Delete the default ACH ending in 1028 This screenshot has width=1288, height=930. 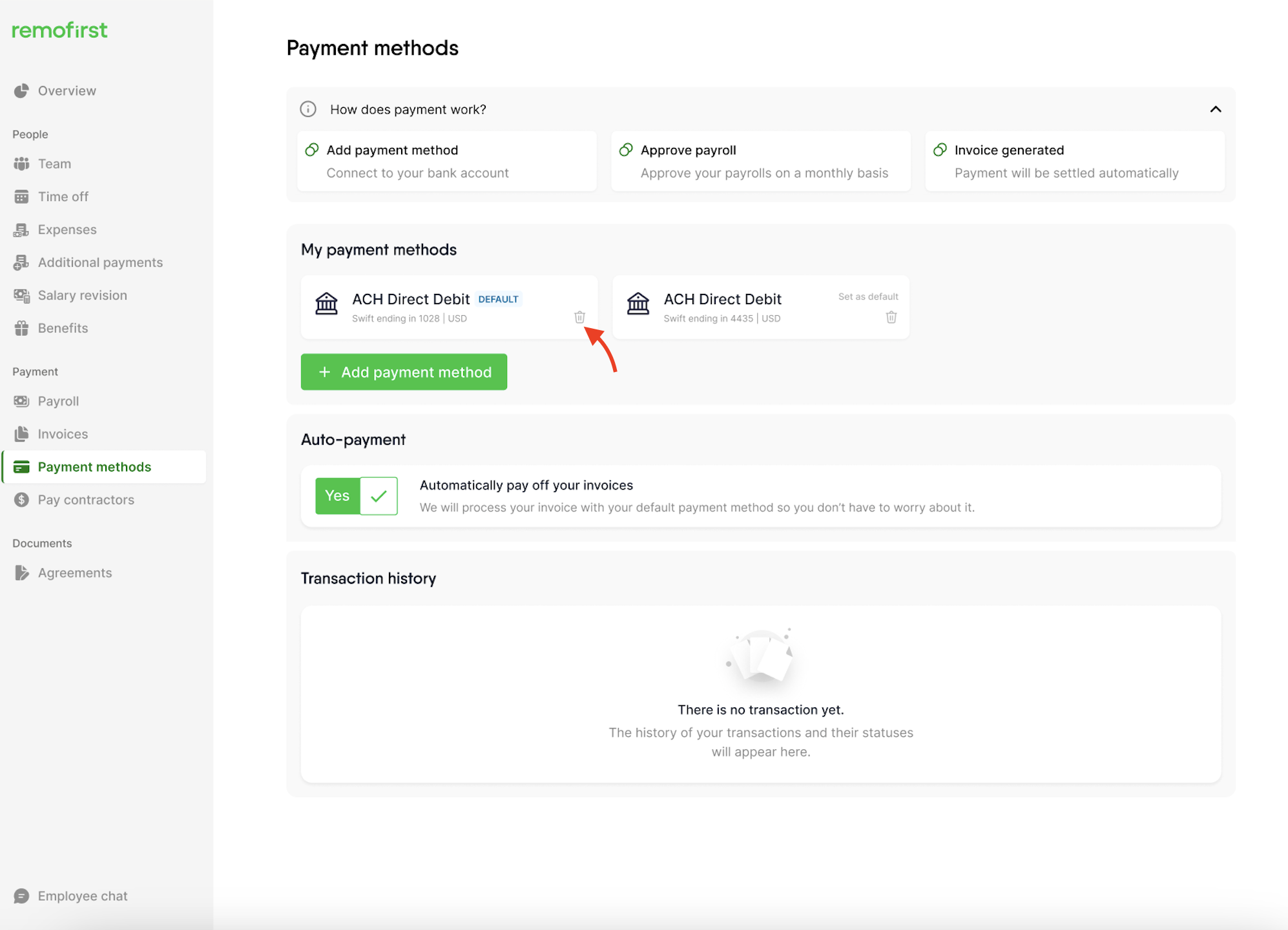pos(579,317)
